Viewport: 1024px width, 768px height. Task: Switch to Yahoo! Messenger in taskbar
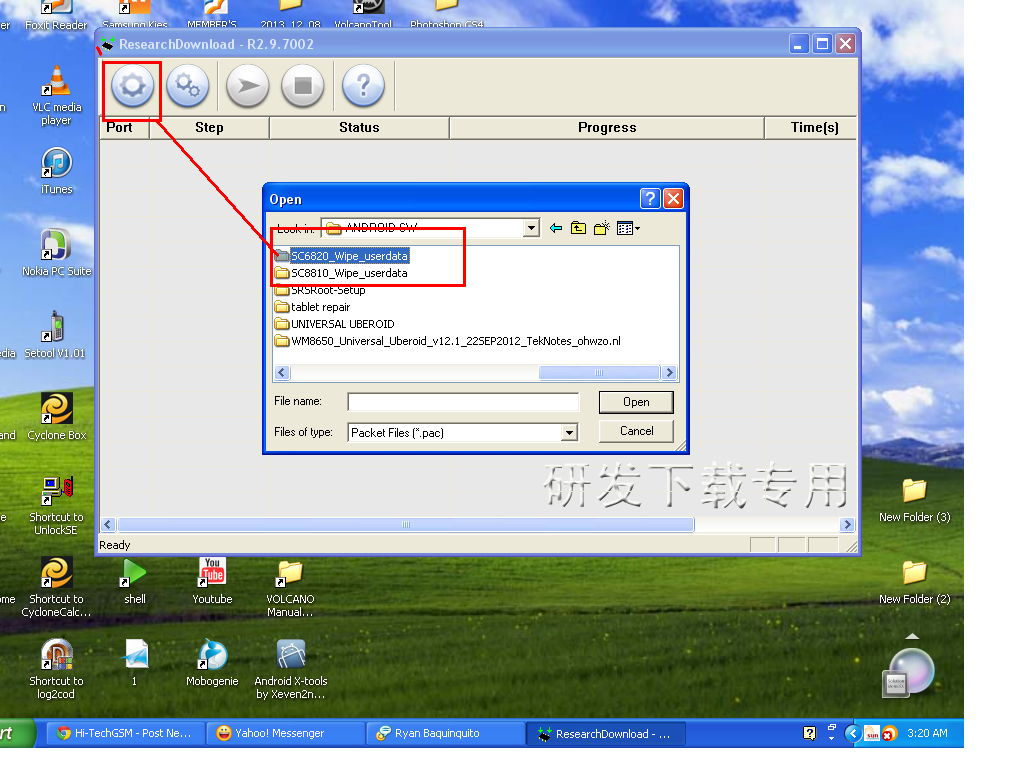pos(284,733)
